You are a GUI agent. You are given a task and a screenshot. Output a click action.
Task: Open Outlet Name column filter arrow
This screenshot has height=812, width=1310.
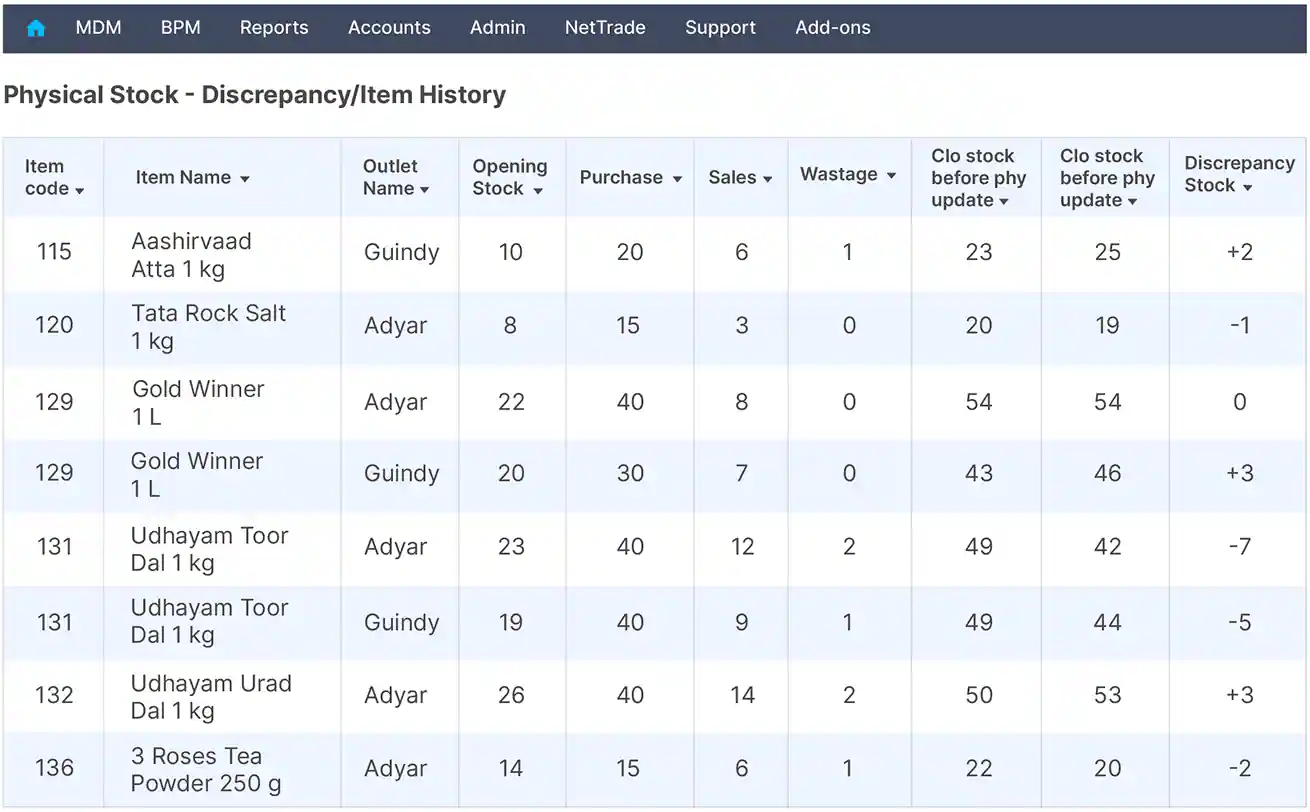click(425, 190)
